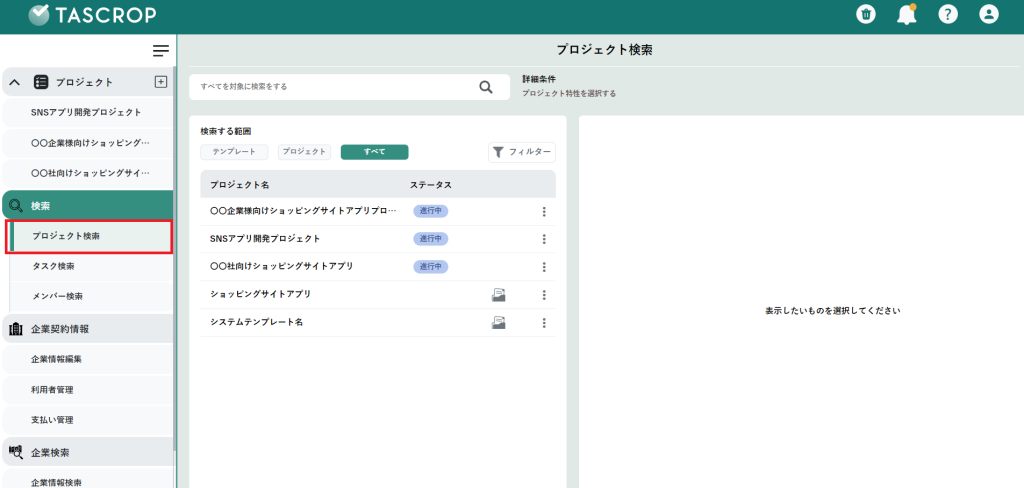Image resolution: width=1024 pixels, height=488 pixels.
Task: Click プロジェクト特性を選択する link
Action: point(569,93)
